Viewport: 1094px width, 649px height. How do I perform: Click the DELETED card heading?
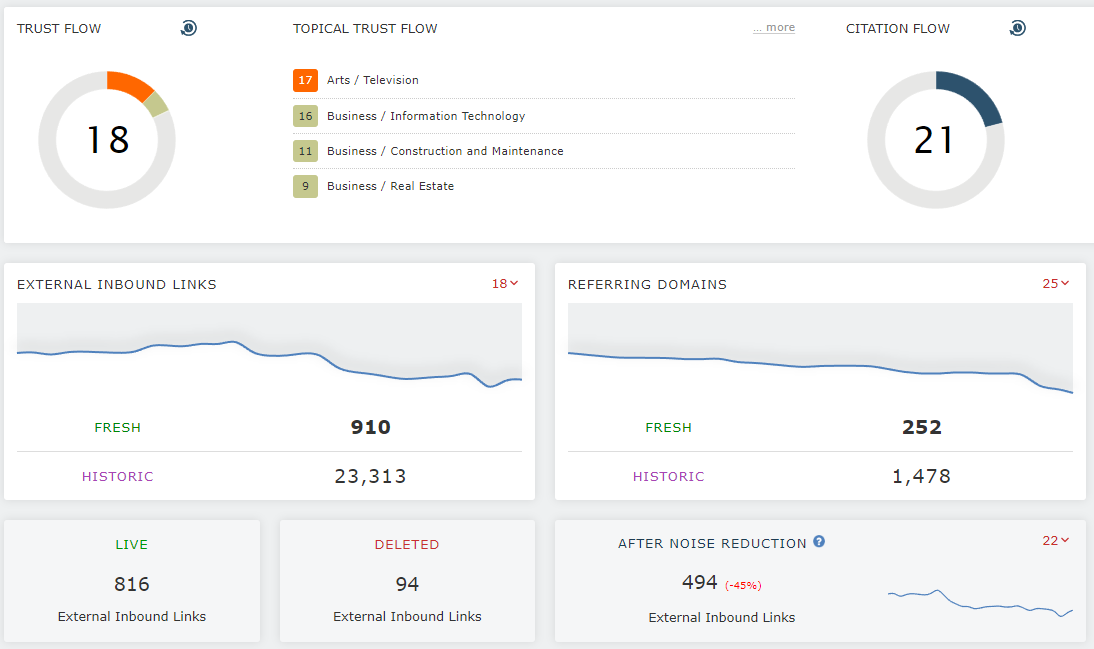click(x=407, y=544)
